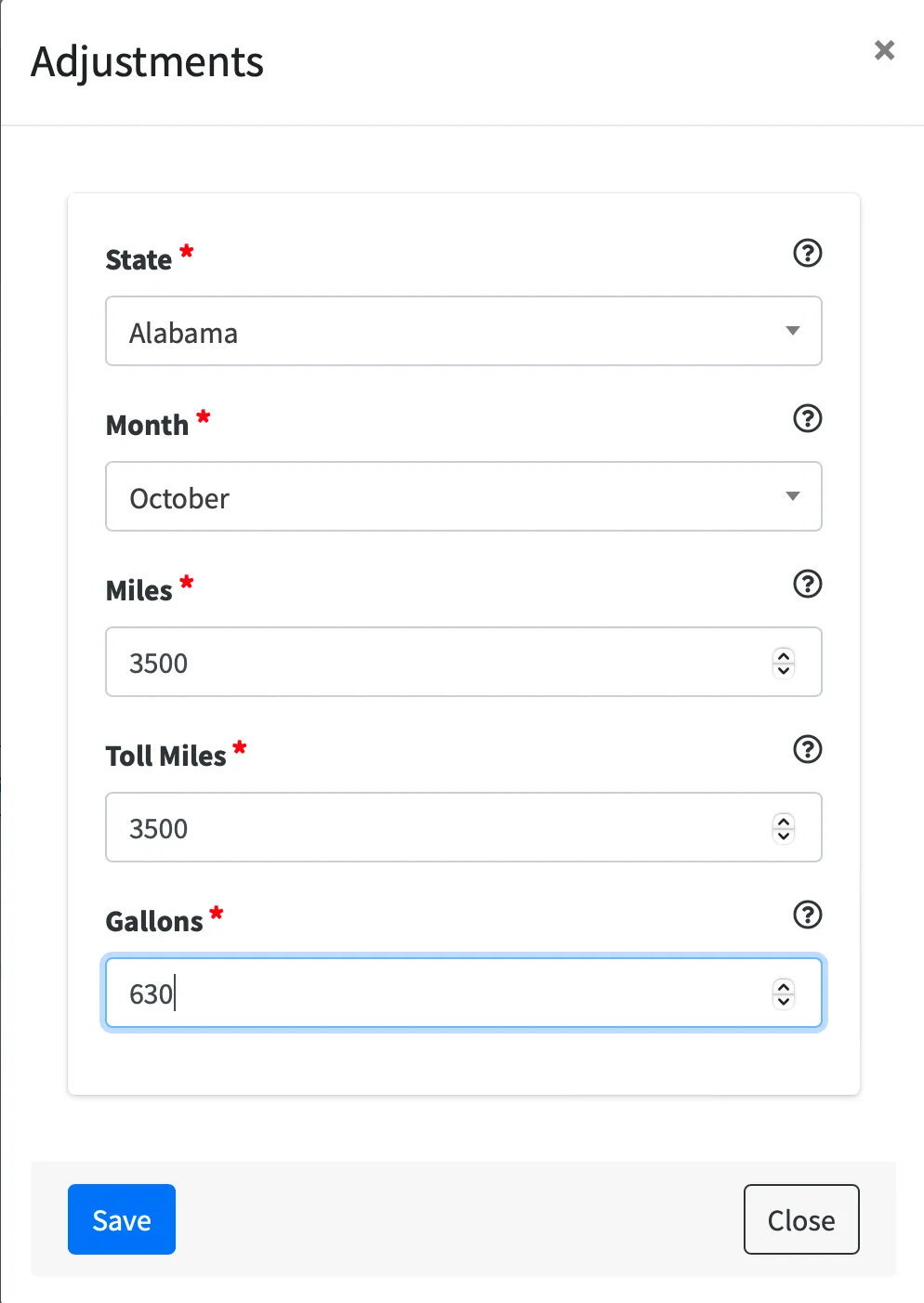
Task: Increase Miles value with up stepper
Action: (784, 655)
